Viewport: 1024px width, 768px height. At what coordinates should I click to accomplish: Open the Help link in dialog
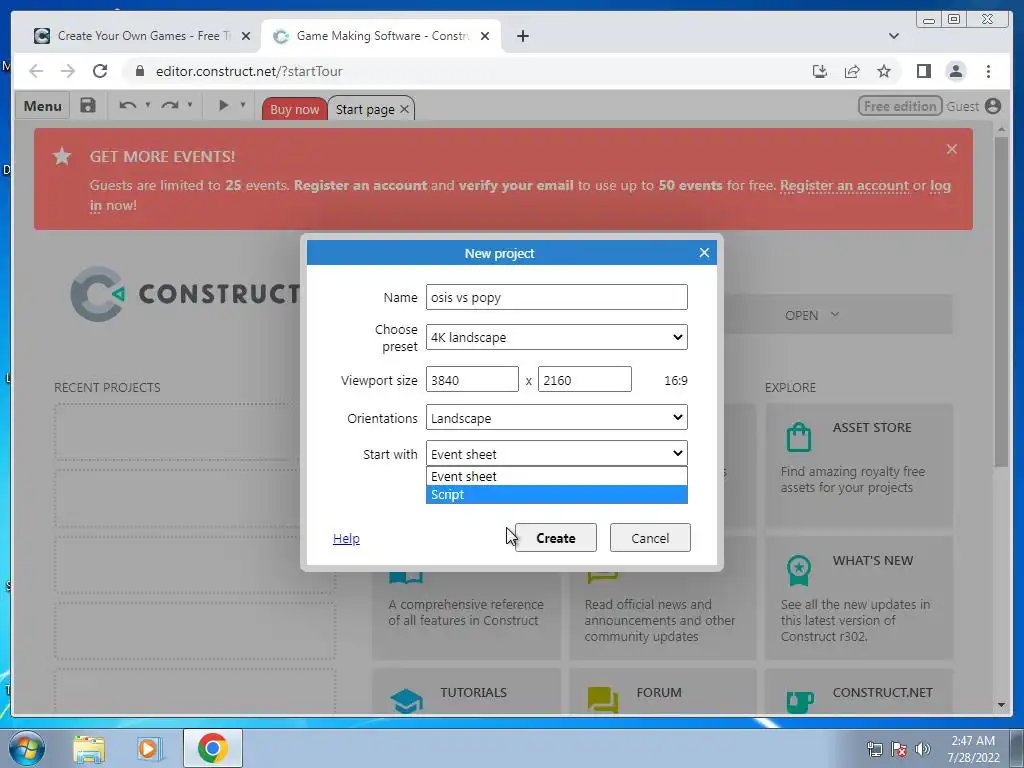tap(346, 538)
